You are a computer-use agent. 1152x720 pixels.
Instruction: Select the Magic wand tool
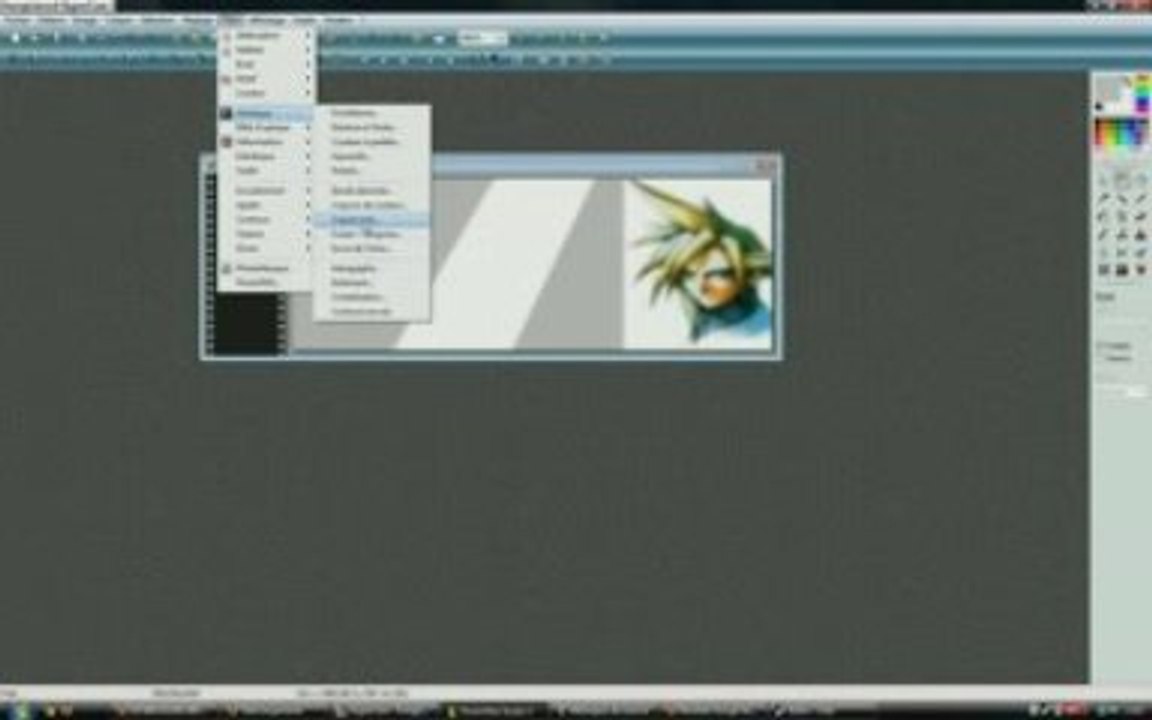pyautogui.click(x=1122, y=198)
